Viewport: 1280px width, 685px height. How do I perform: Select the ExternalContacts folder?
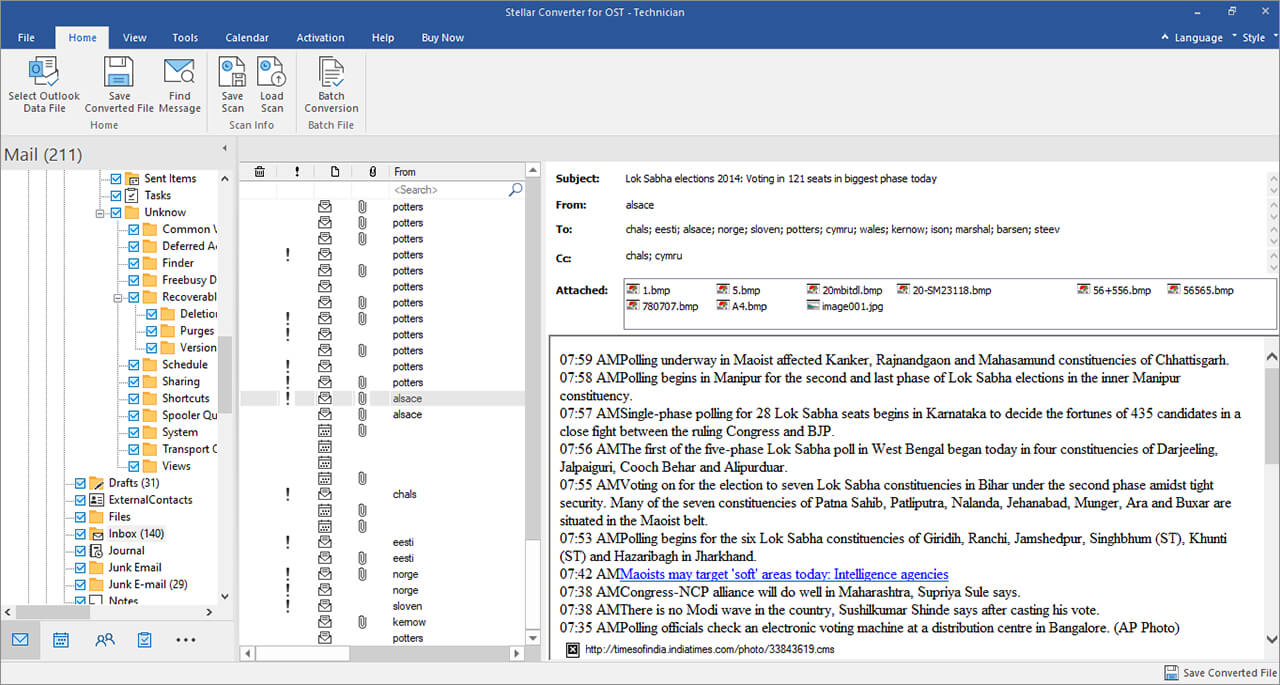150,500
